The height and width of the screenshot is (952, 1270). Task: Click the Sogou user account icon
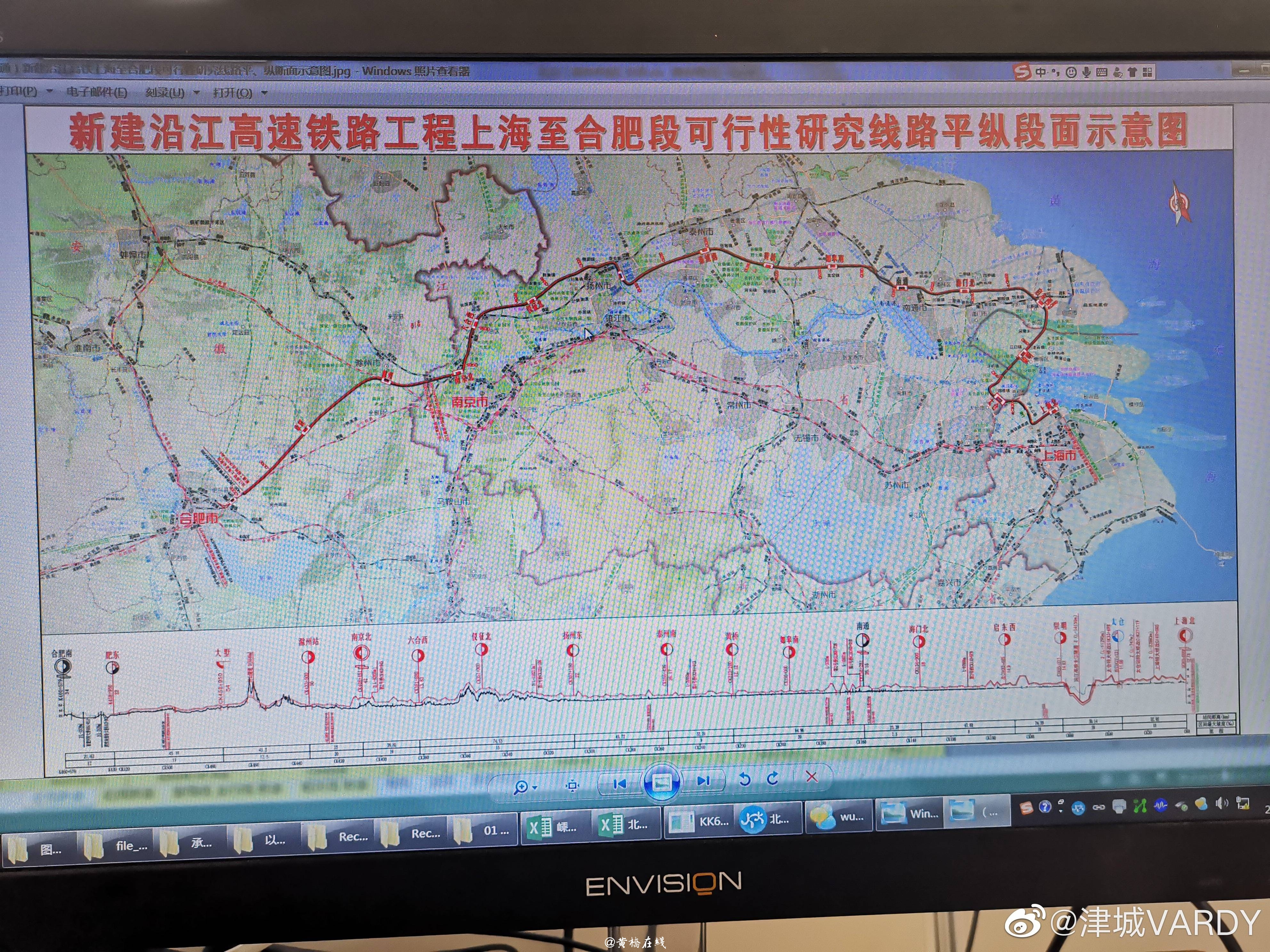click(x=1117, y=72)
